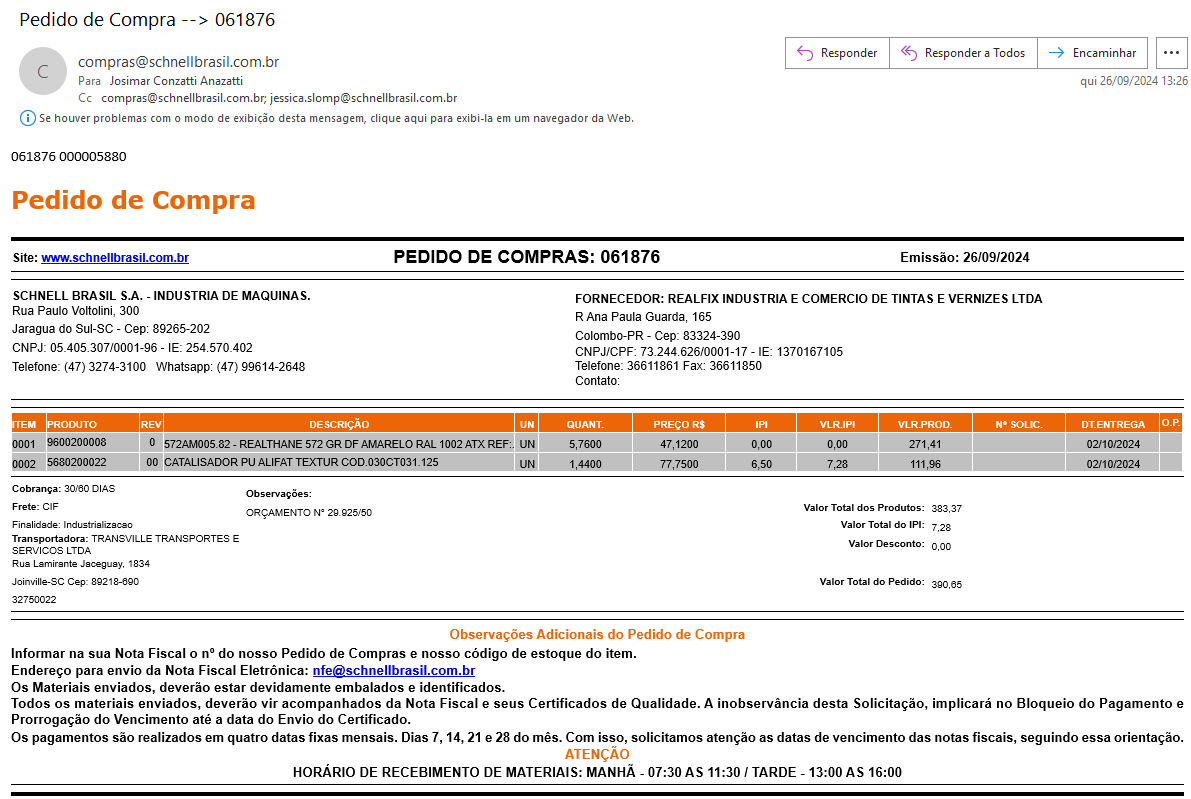Viewport: 1191px width, 799px height.
Task: Click the info icon in the message bar
Action: pyautogui.click(x=27, y=118)
